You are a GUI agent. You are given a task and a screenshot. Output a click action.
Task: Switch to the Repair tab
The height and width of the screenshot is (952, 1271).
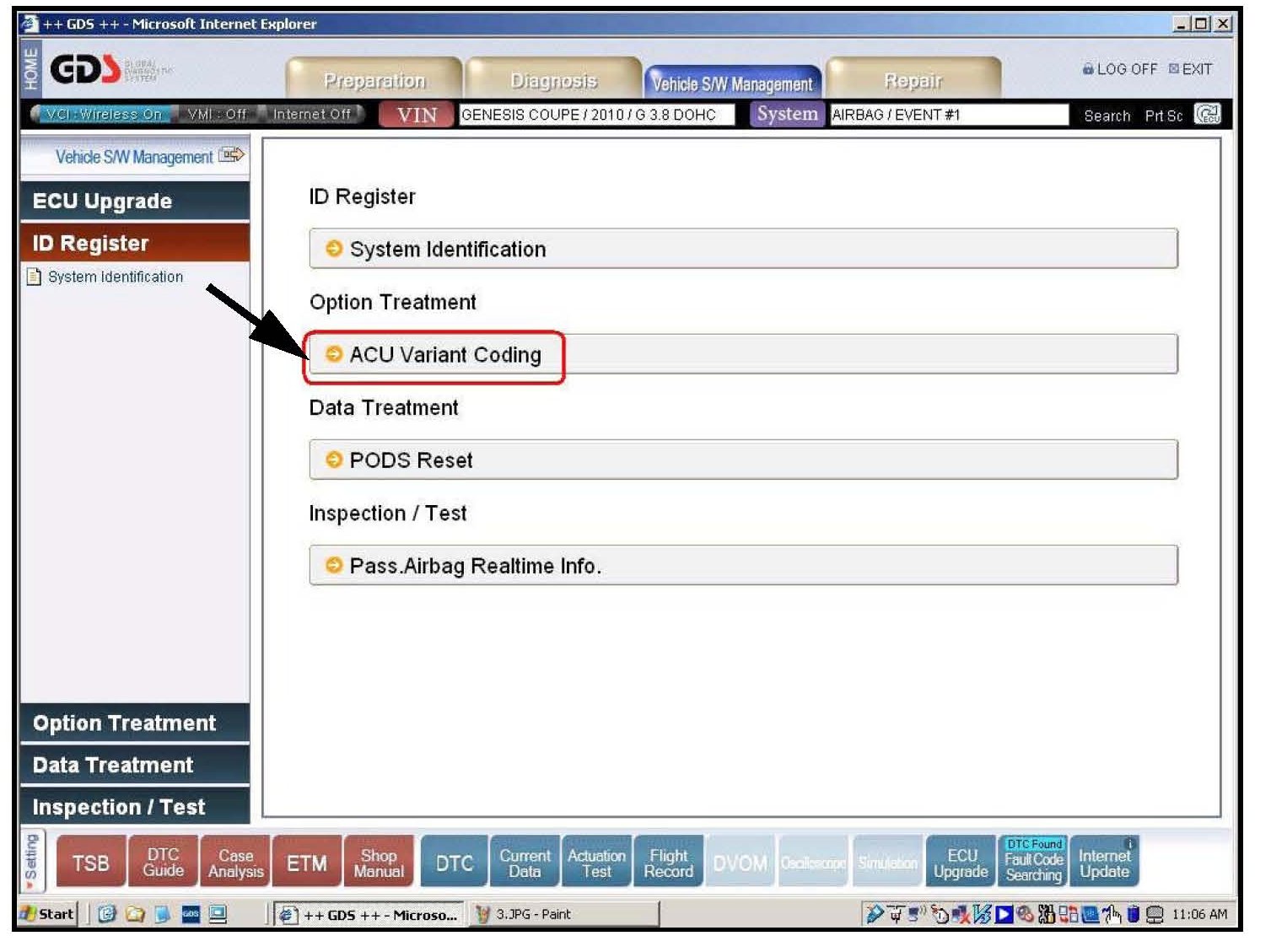point(913,81)
